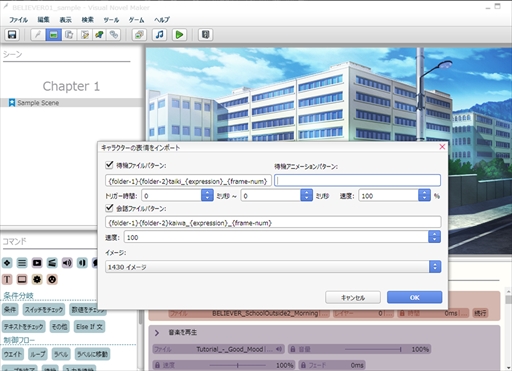The image size is (512, 371).
Task: Open the ファイル menu
Action: click(x=18, y=20)
